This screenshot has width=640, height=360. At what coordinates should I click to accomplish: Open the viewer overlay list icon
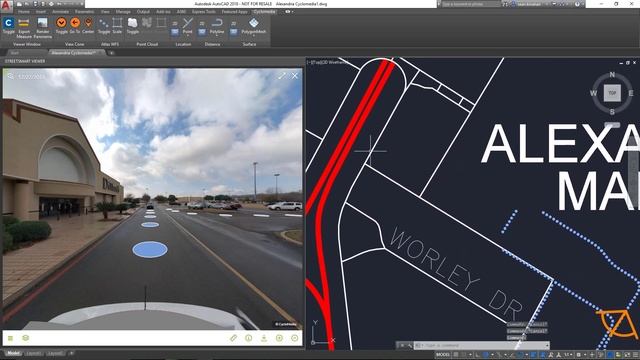coord(11,338)
